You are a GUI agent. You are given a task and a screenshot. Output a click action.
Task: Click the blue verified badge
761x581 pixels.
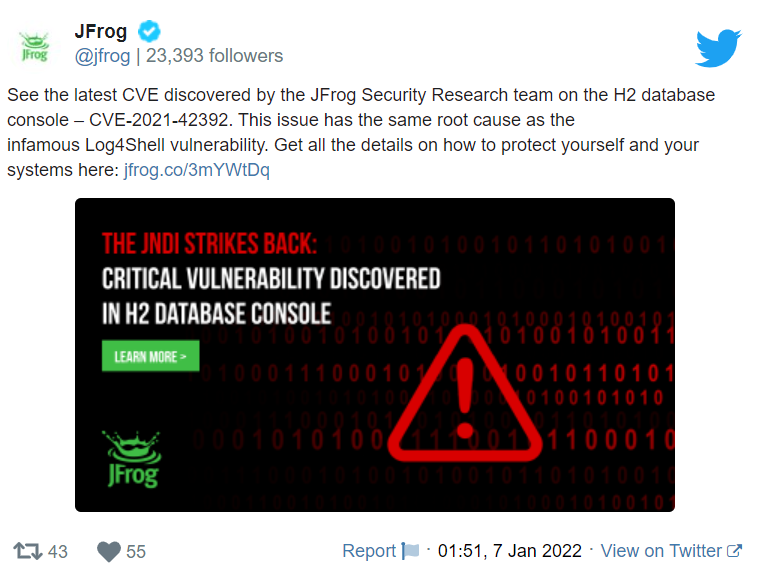coord(149,31)
